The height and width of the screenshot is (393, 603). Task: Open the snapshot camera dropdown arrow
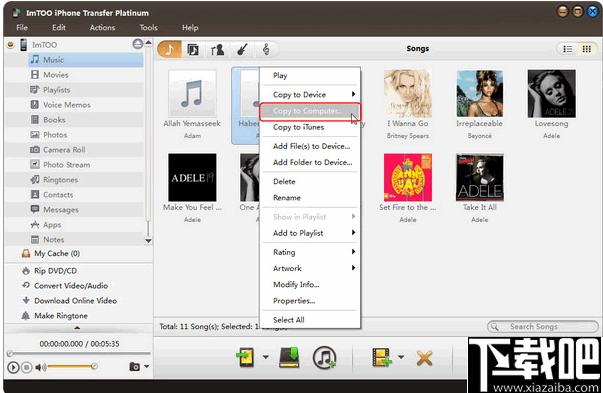pos(147,366)
